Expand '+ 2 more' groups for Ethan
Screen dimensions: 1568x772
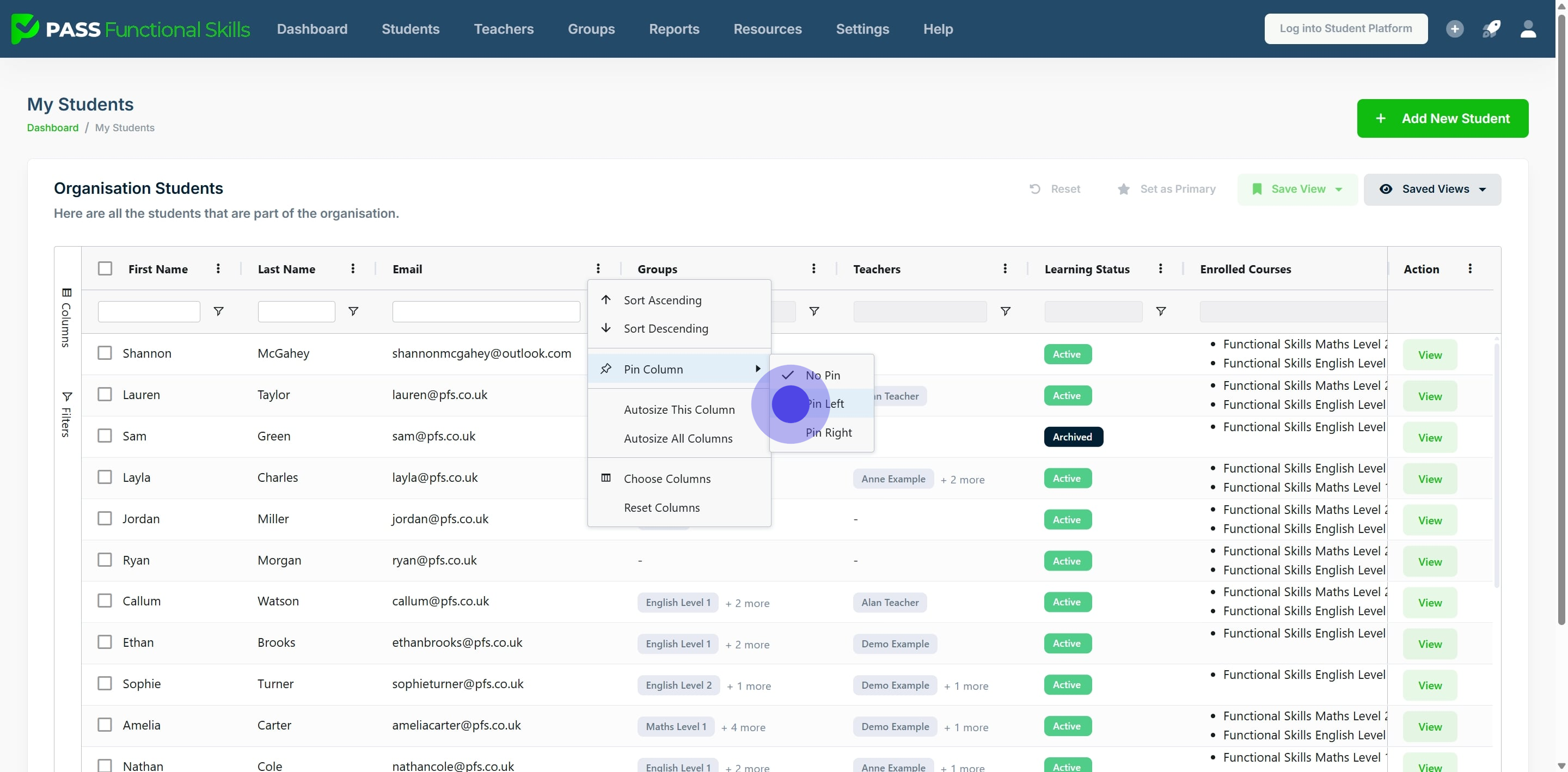[748, 645]
